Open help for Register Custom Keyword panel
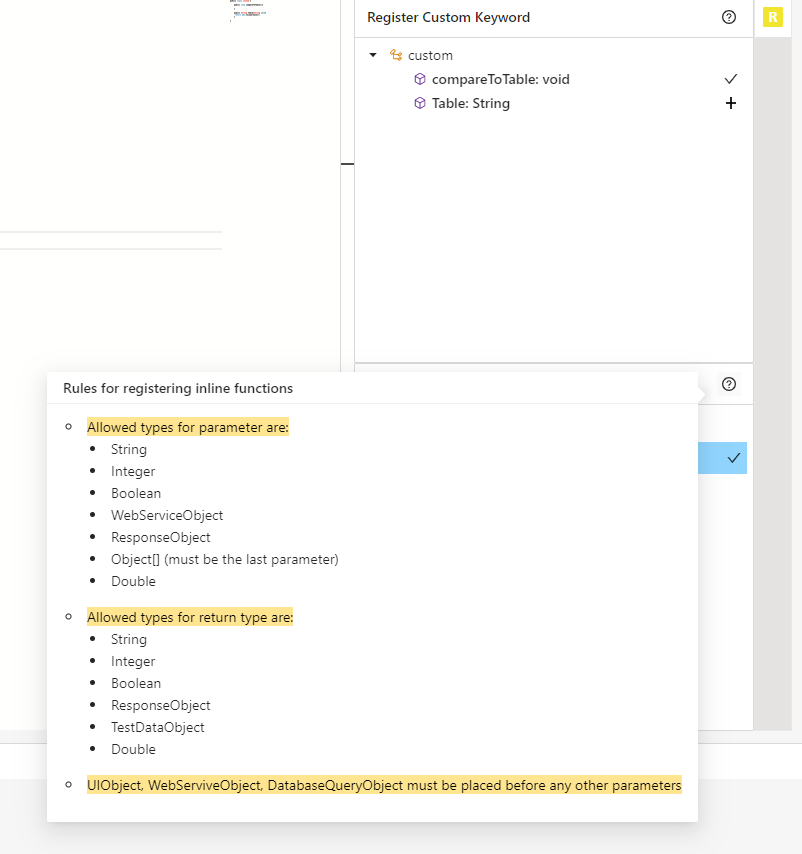Image resolution: width=802 pixels, height=854 pixels. point(728,17)
